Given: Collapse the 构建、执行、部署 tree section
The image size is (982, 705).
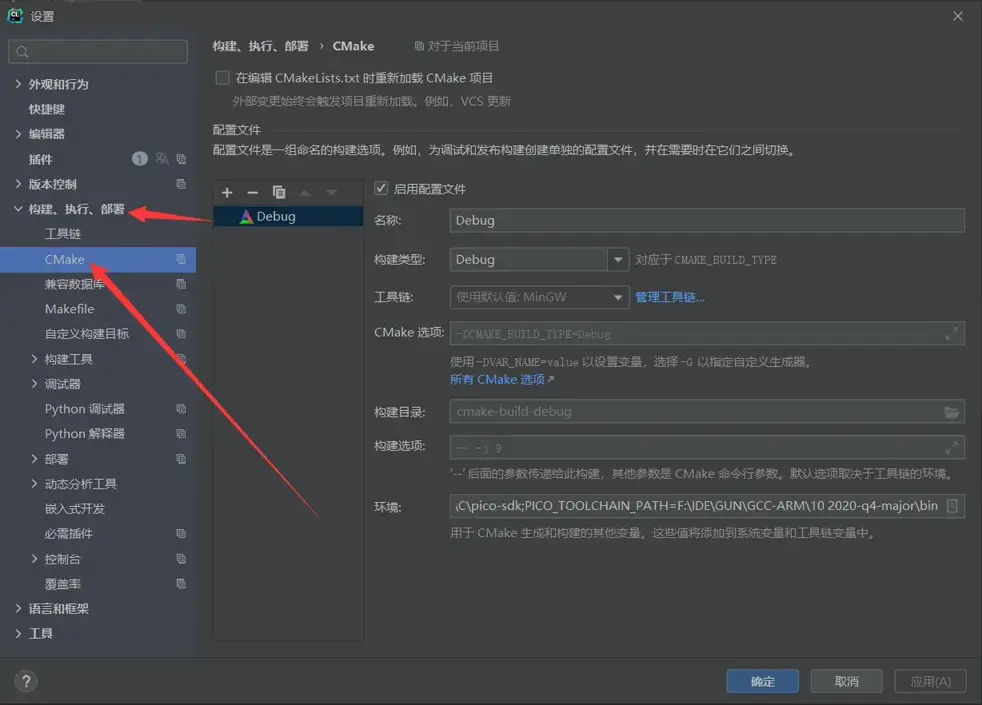Looking at the screenshot, I should (x=17, y=210).
